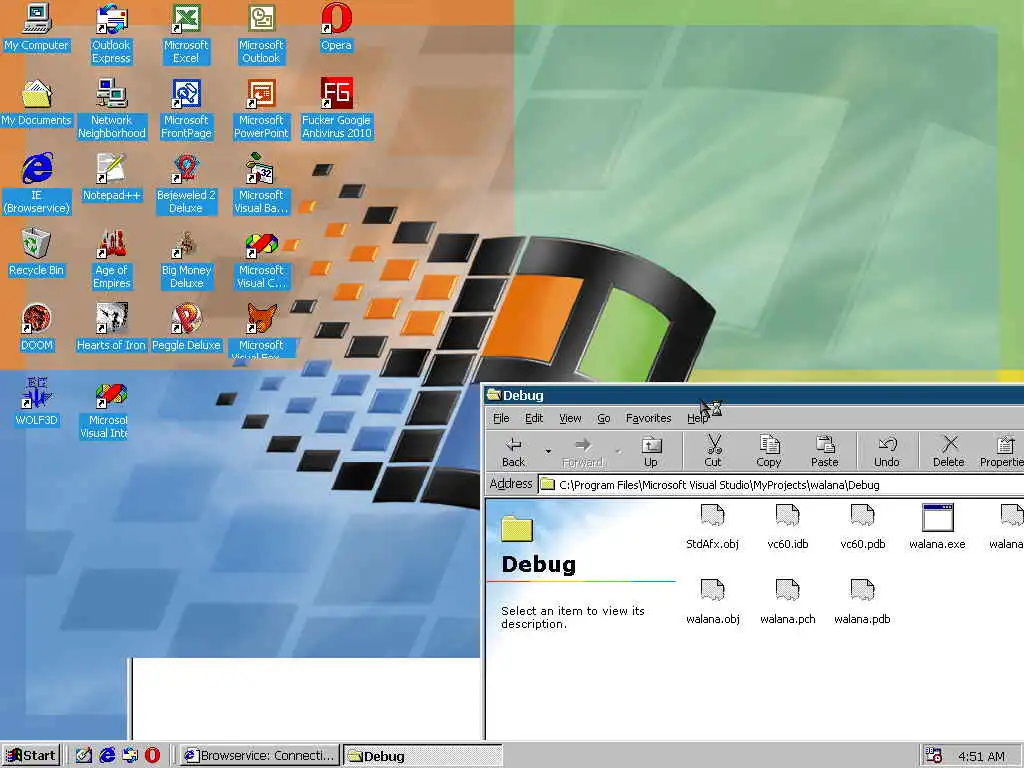Click the Delete toolbar button
Viewport: 1024px width, 768px height.
pos(948,451)
